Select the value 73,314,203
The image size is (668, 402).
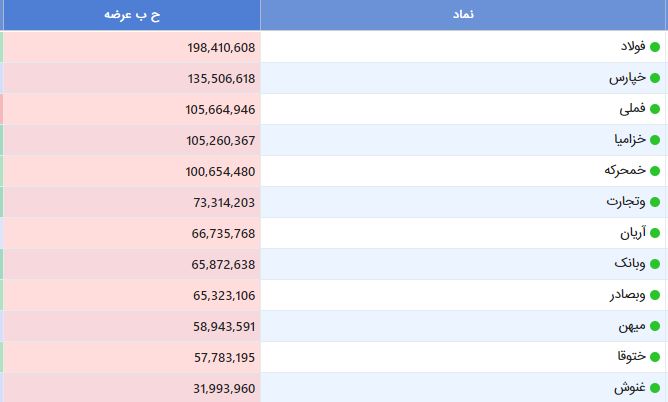point(224,203)
